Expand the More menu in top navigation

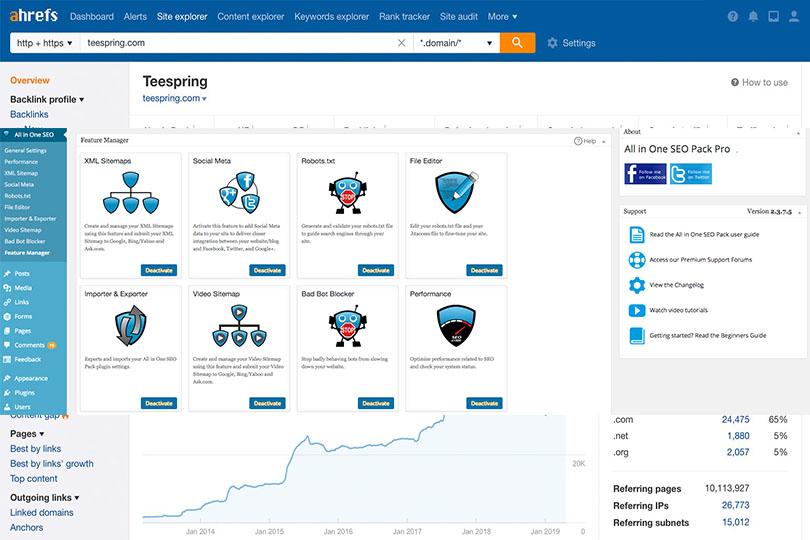point(502,17)
